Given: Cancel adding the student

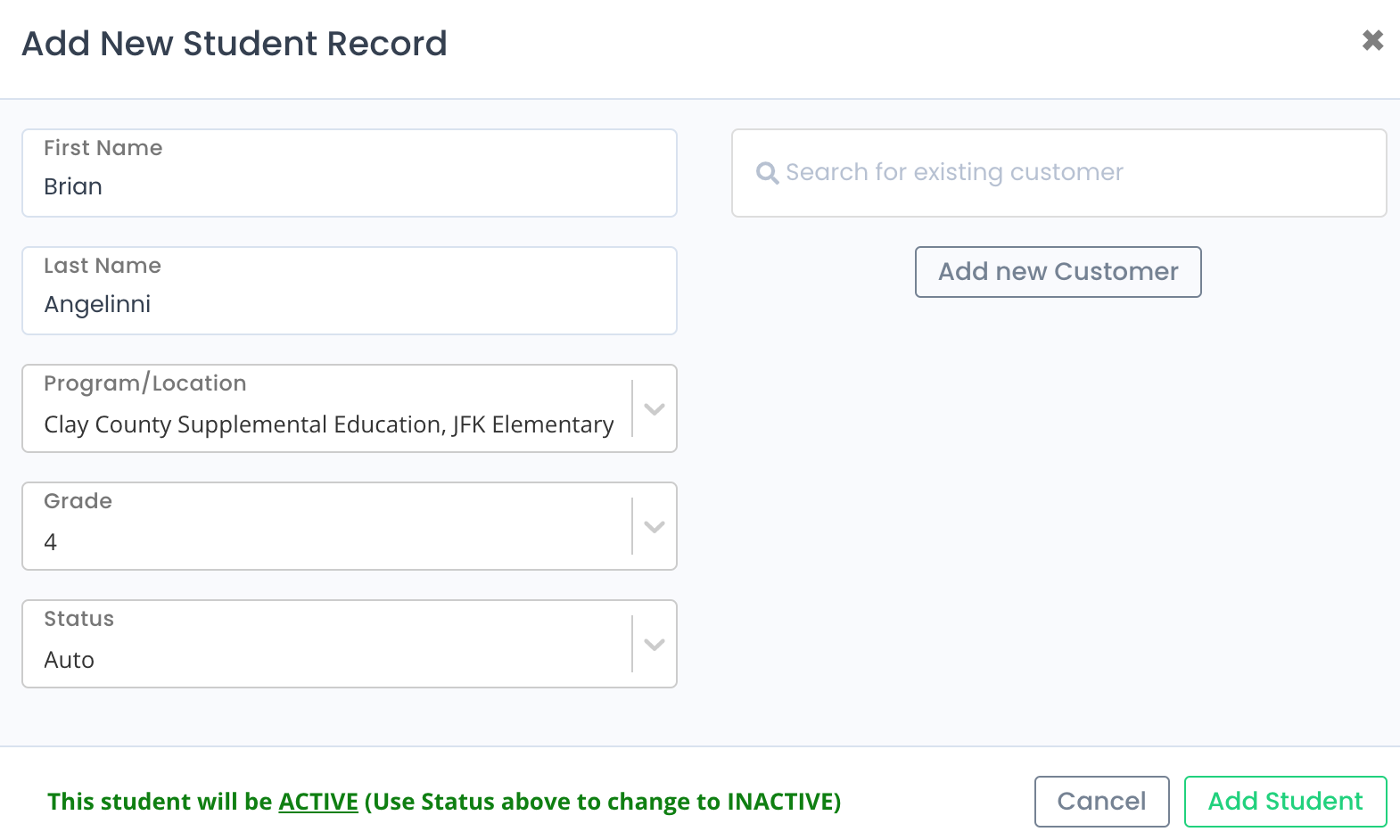Looking at the screenshot, I should pyautogui.click(x=1102, y=802).
